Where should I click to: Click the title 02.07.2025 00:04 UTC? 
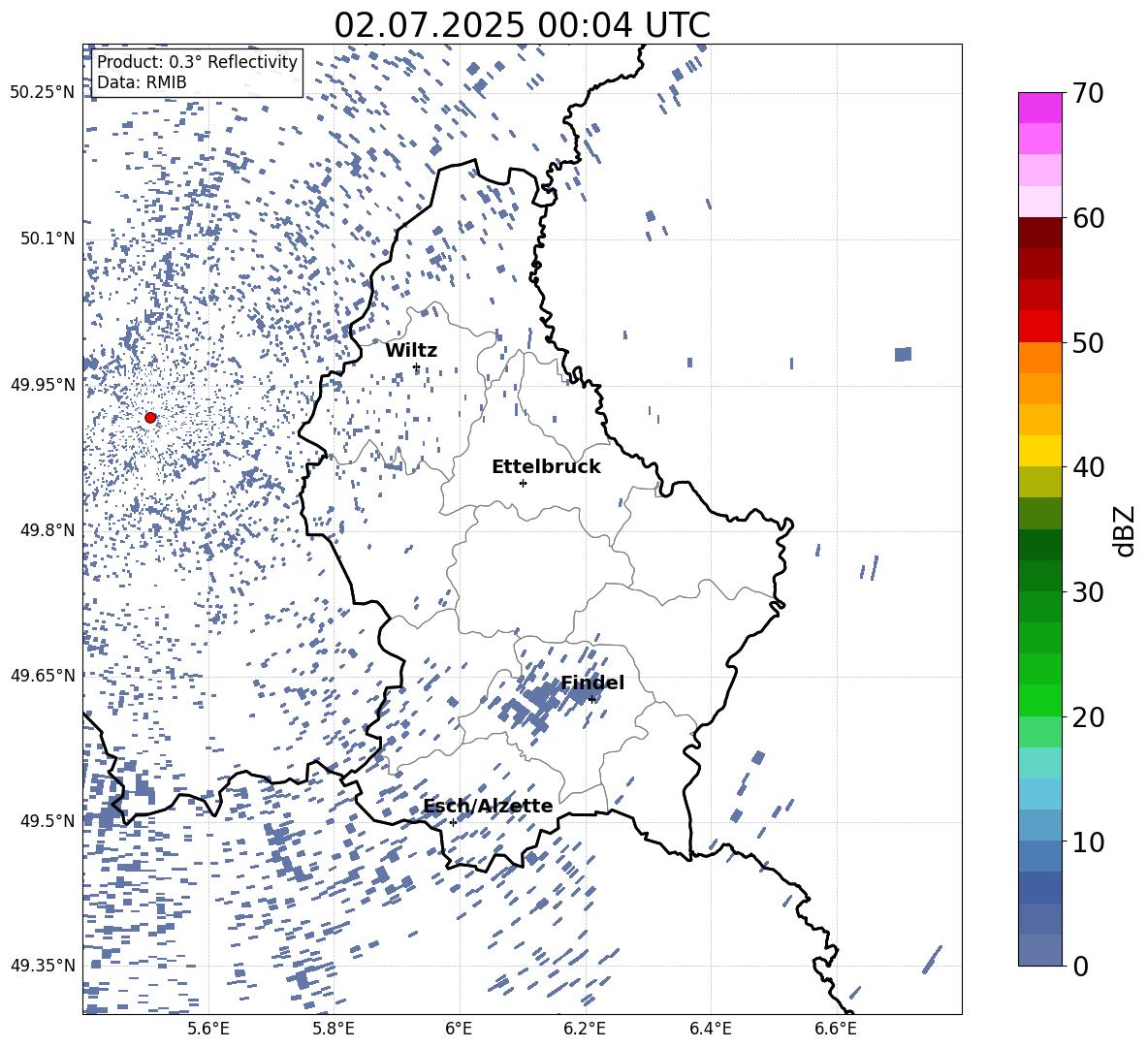click(522, 25)
